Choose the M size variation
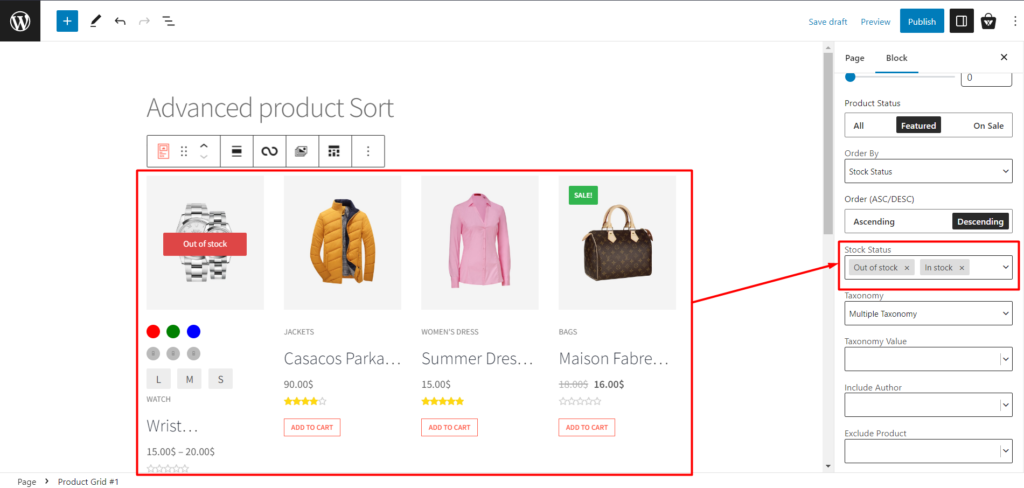The image size is (1024, 488). pyautogui.click(x=189, y=379)
